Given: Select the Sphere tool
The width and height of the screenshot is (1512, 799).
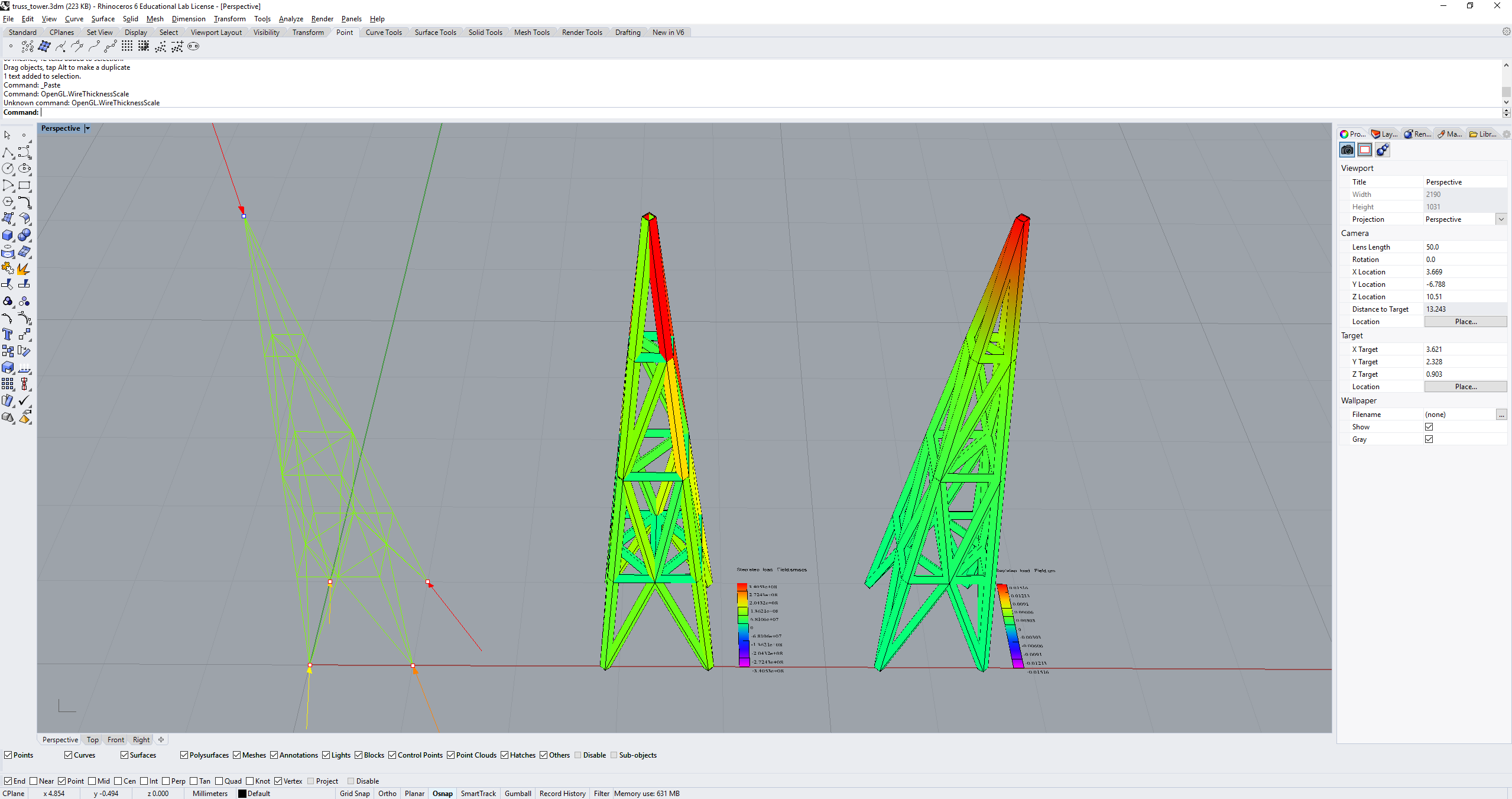Looking at the screenshot, I should (25, 235).
